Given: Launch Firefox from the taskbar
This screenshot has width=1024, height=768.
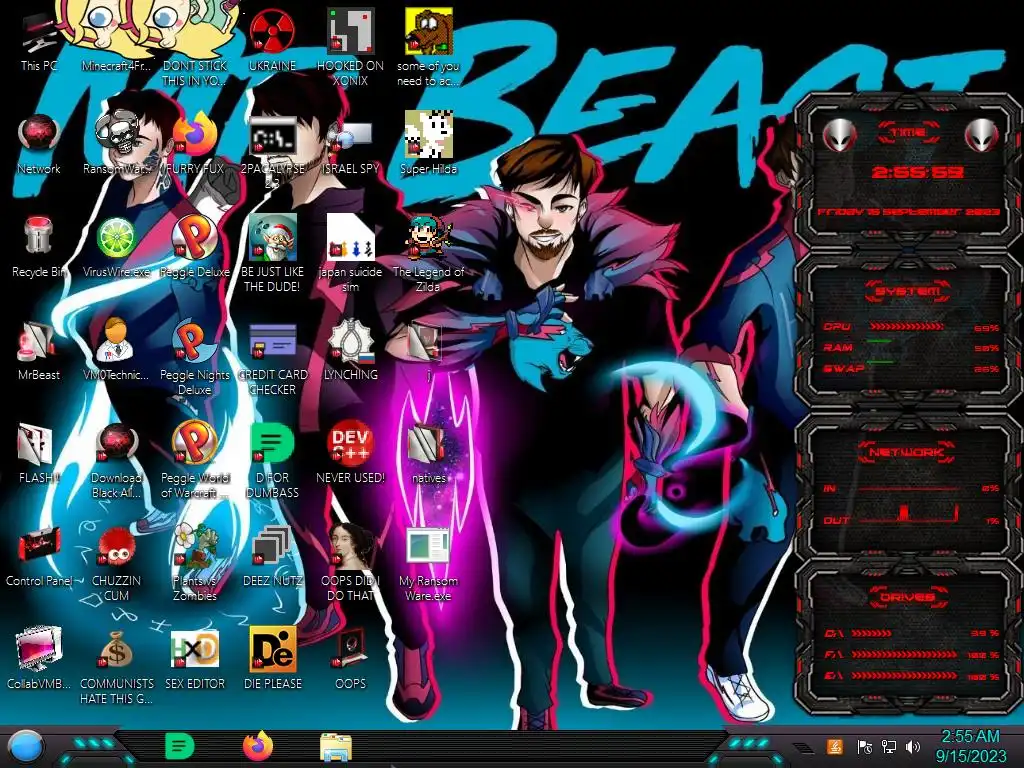Looking at the screenshot, I should point(258,746).
